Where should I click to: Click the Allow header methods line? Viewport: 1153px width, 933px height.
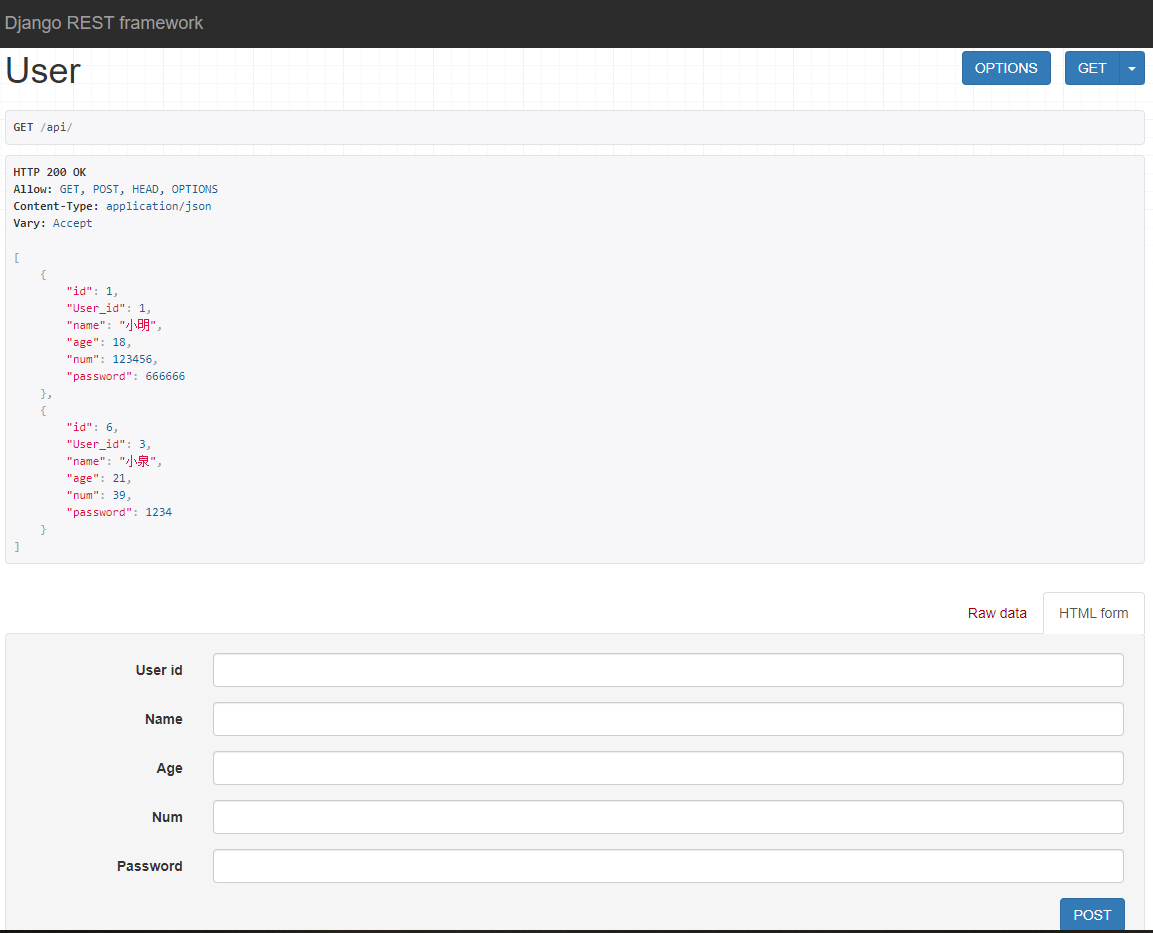(x=115, y=189)
